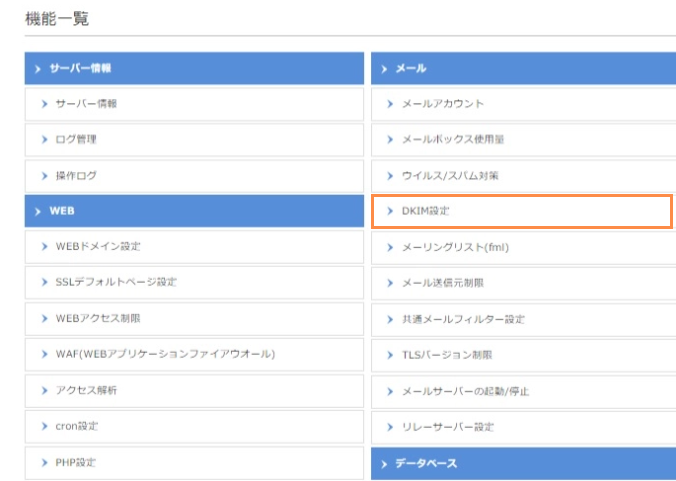The width and height of the screenshot is (676, 481).
Task: Click the blue データベース section header
Action: (x=523, y=464)
